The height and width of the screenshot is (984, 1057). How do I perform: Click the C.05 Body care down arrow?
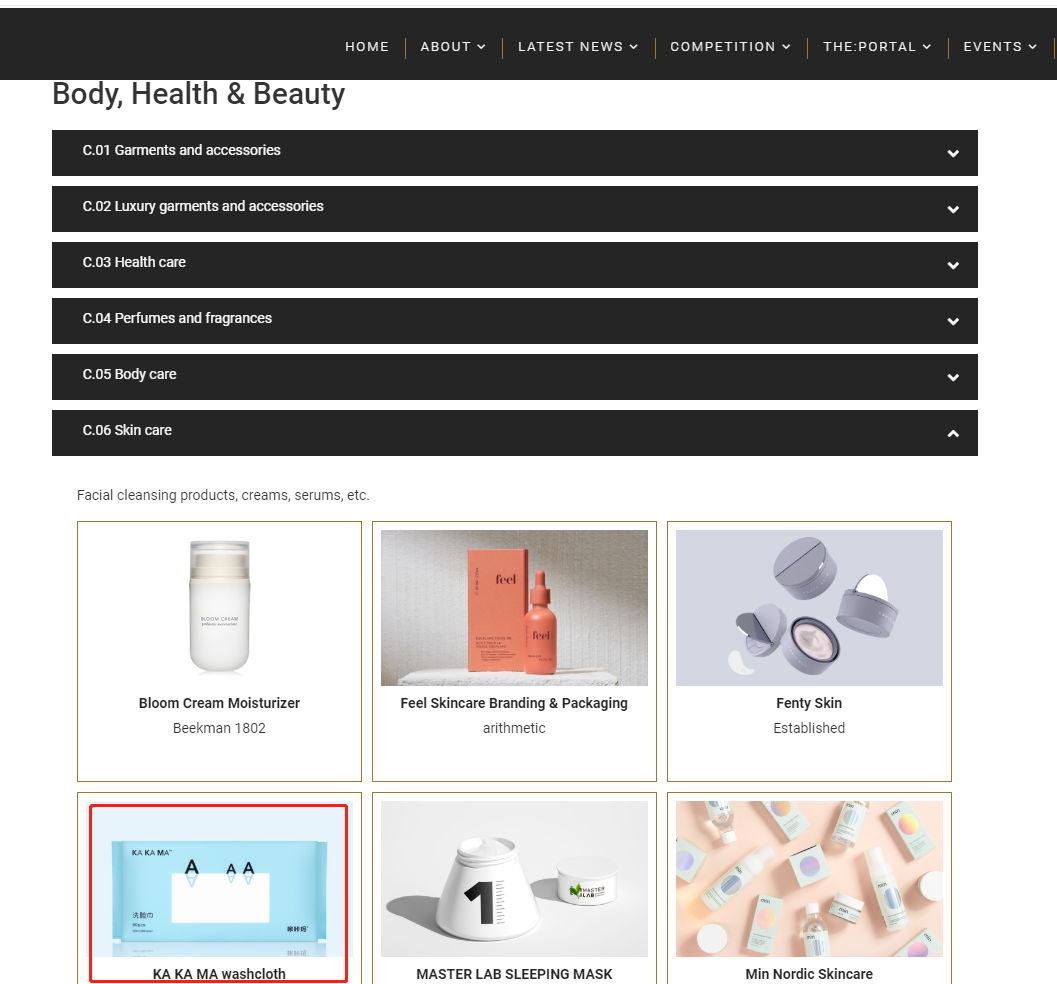click(x=953, y=377)
